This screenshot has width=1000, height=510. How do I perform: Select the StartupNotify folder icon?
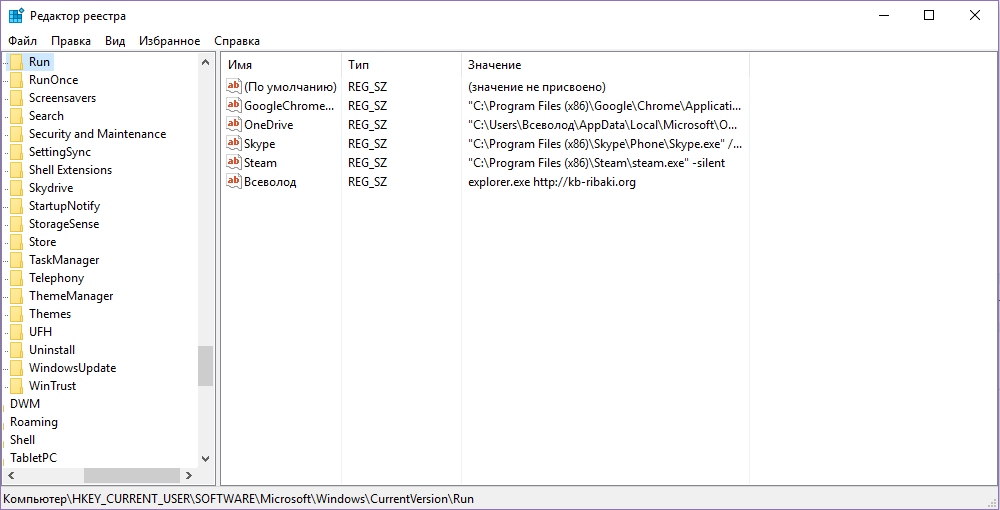click(17, 206)
